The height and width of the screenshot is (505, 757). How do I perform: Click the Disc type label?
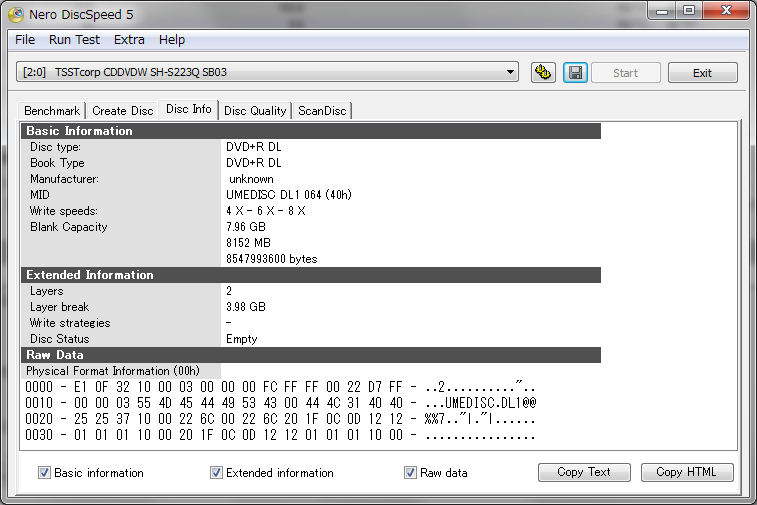point(55,147)
